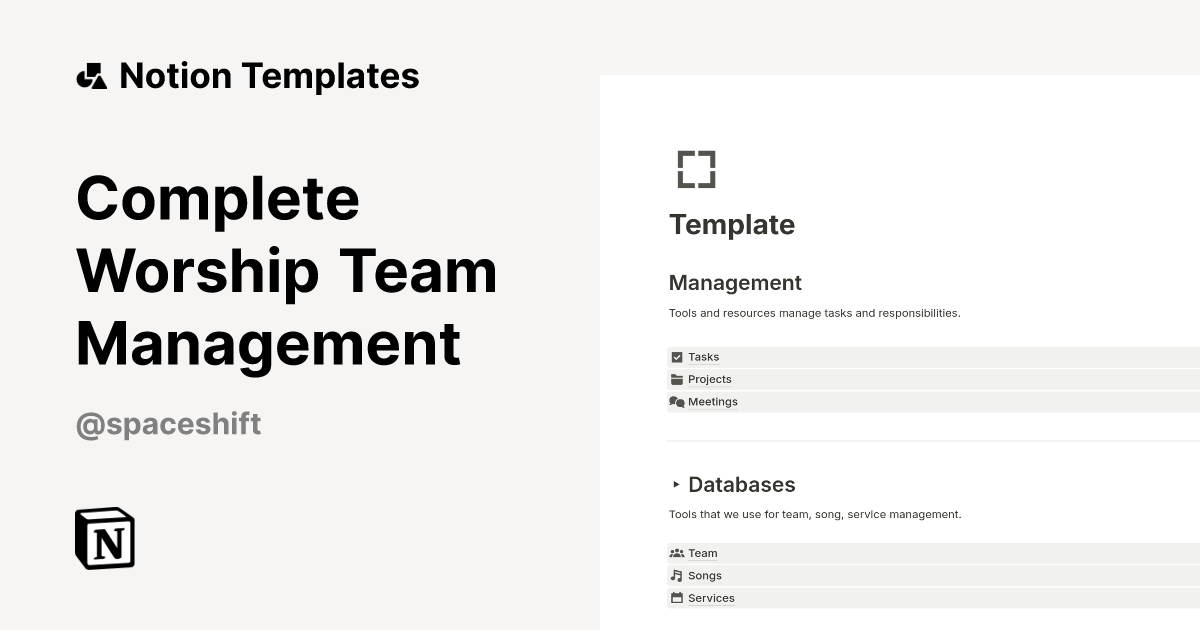Click the Management section heading
The width and height of the screenshot is (1200, 630).
(x=735, y=283)
